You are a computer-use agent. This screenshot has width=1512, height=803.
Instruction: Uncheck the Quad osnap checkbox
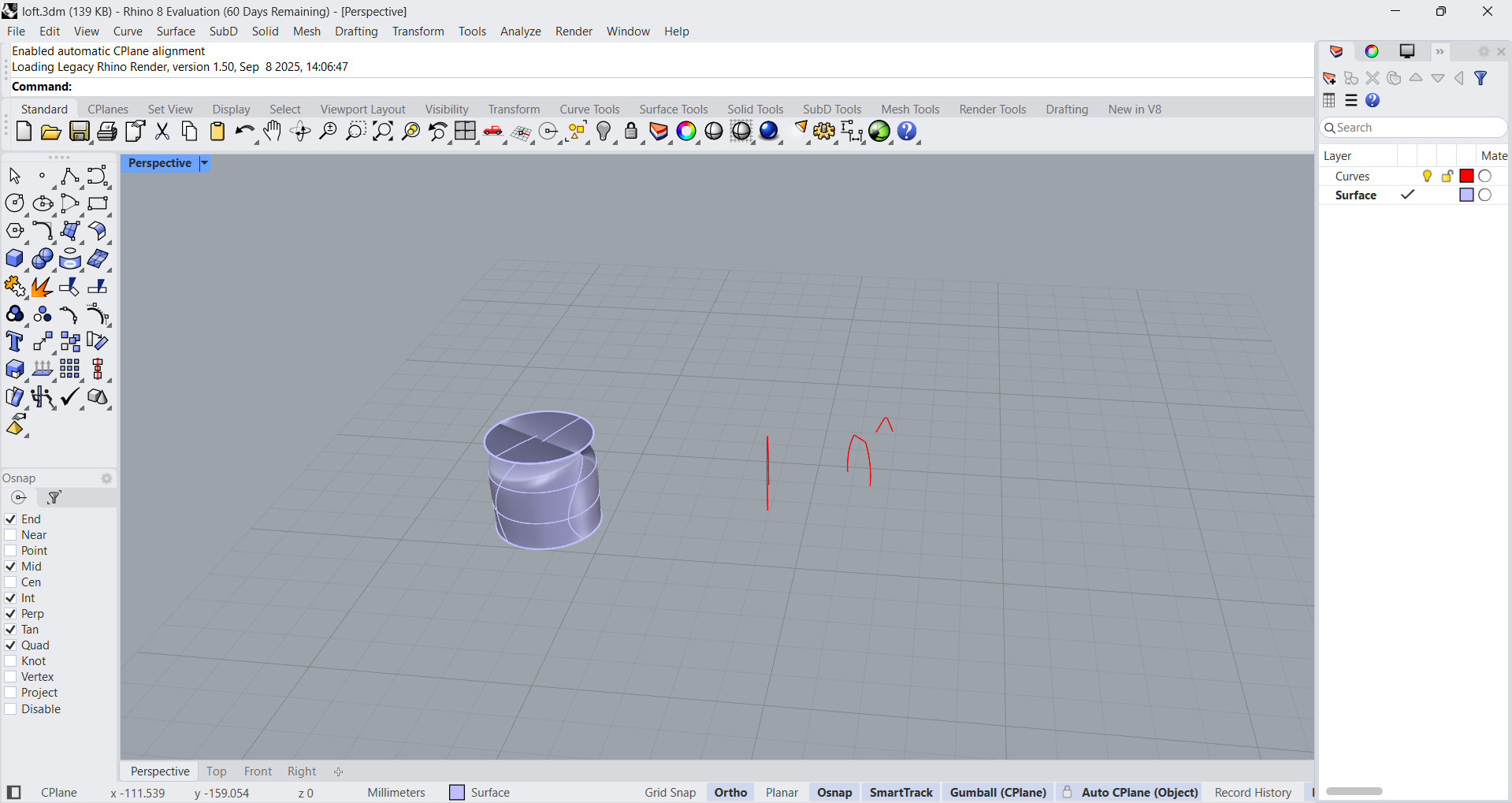(x=11, y=645)
